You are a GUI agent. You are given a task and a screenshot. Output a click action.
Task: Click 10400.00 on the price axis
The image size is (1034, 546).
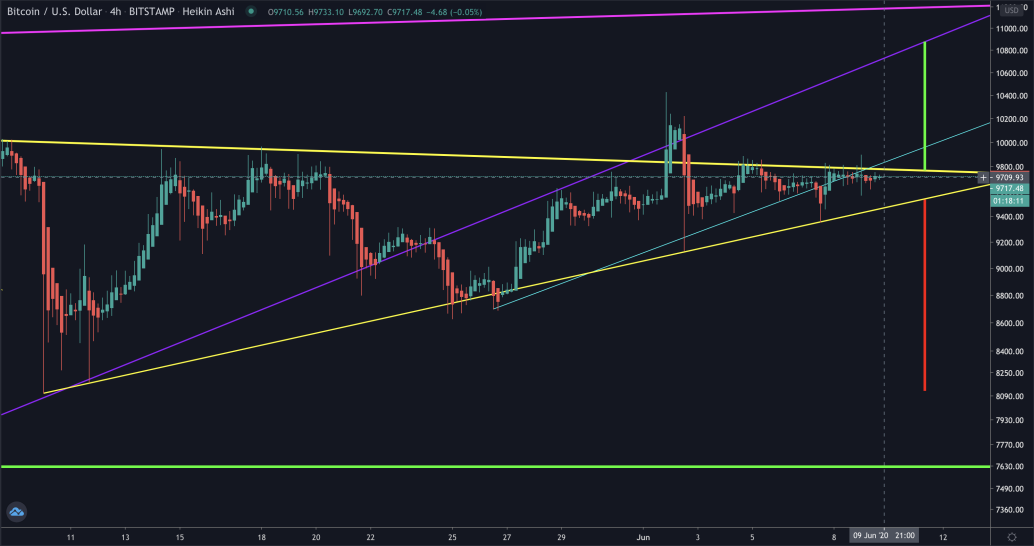(x=1010, y=96)
